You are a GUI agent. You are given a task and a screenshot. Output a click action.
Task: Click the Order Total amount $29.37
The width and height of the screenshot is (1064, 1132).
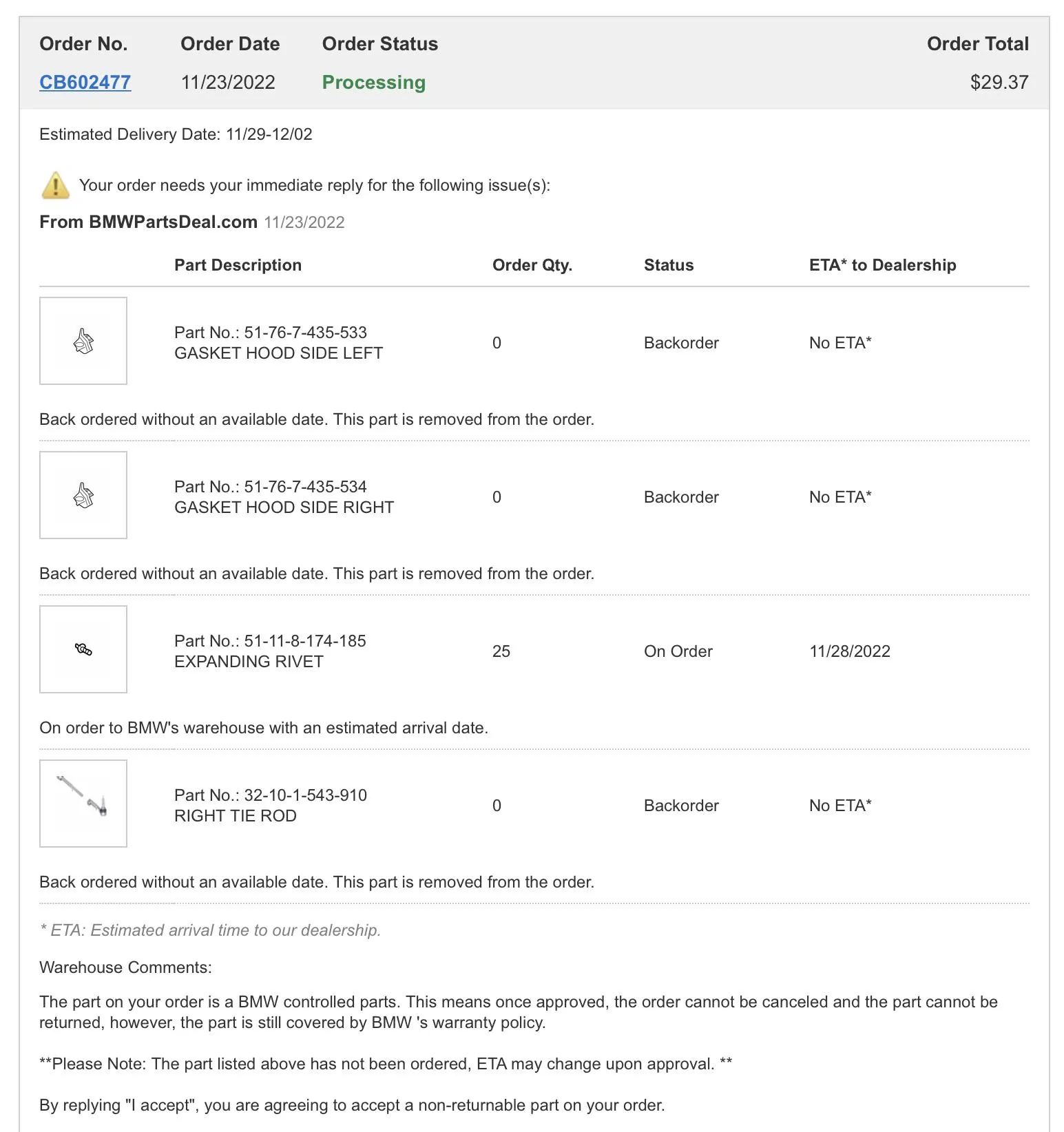[999, 83]
